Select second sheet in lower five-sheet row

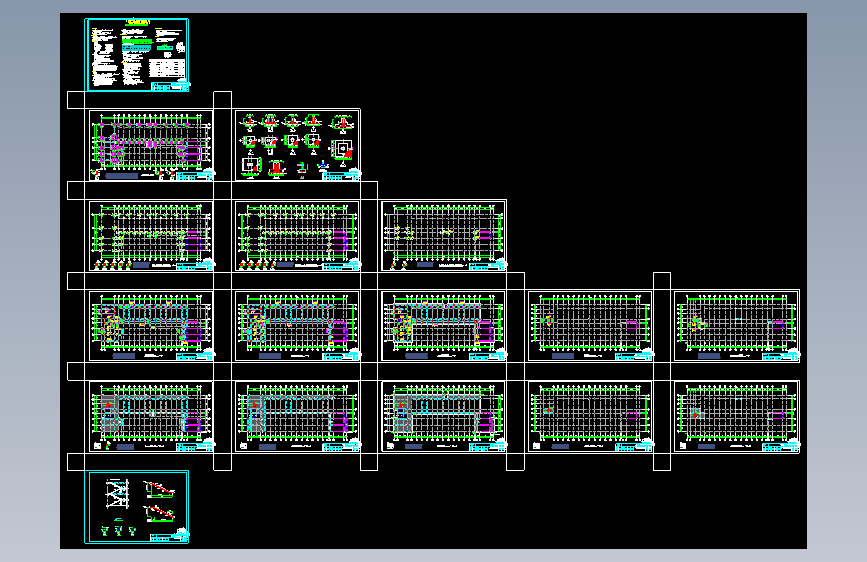[x=297, y=417]
